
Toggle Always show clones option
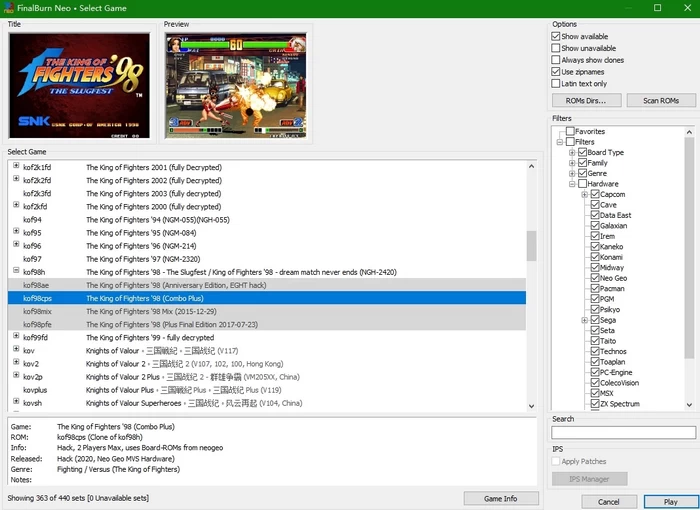coord(556,60)
